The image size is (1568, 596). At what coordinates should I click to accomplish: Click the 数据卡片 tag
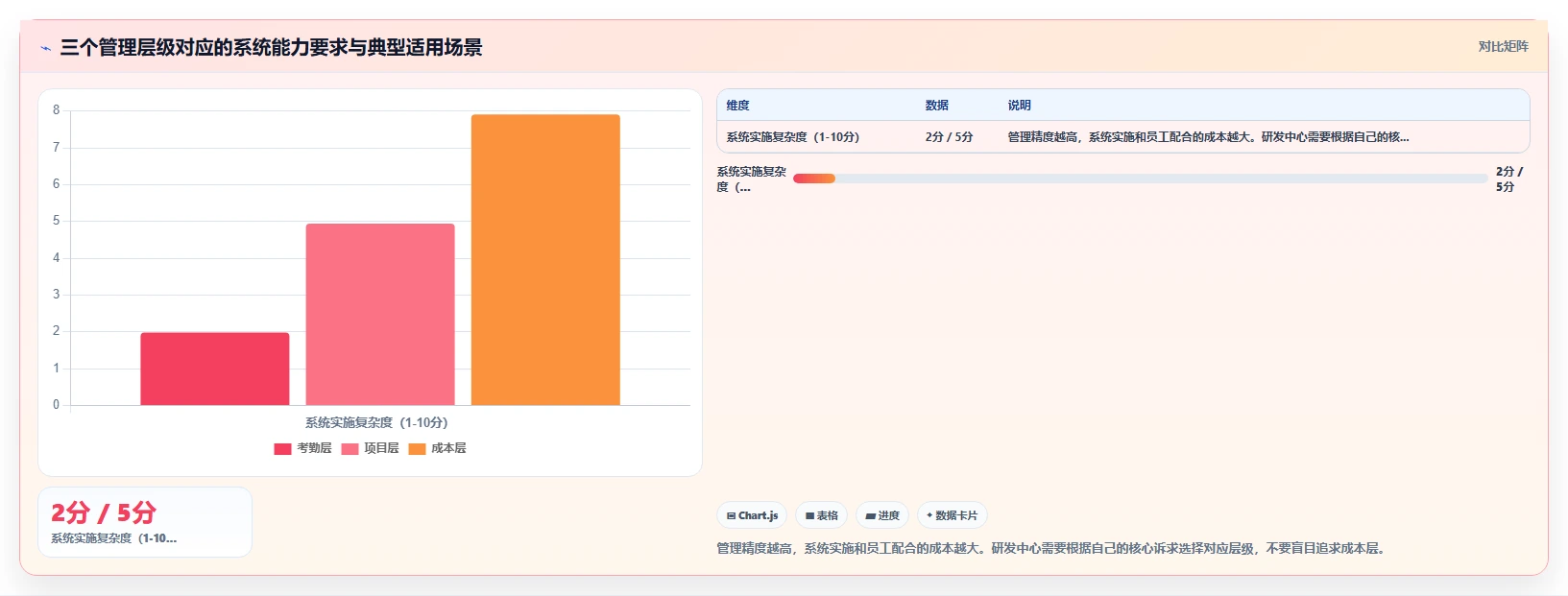952,515
